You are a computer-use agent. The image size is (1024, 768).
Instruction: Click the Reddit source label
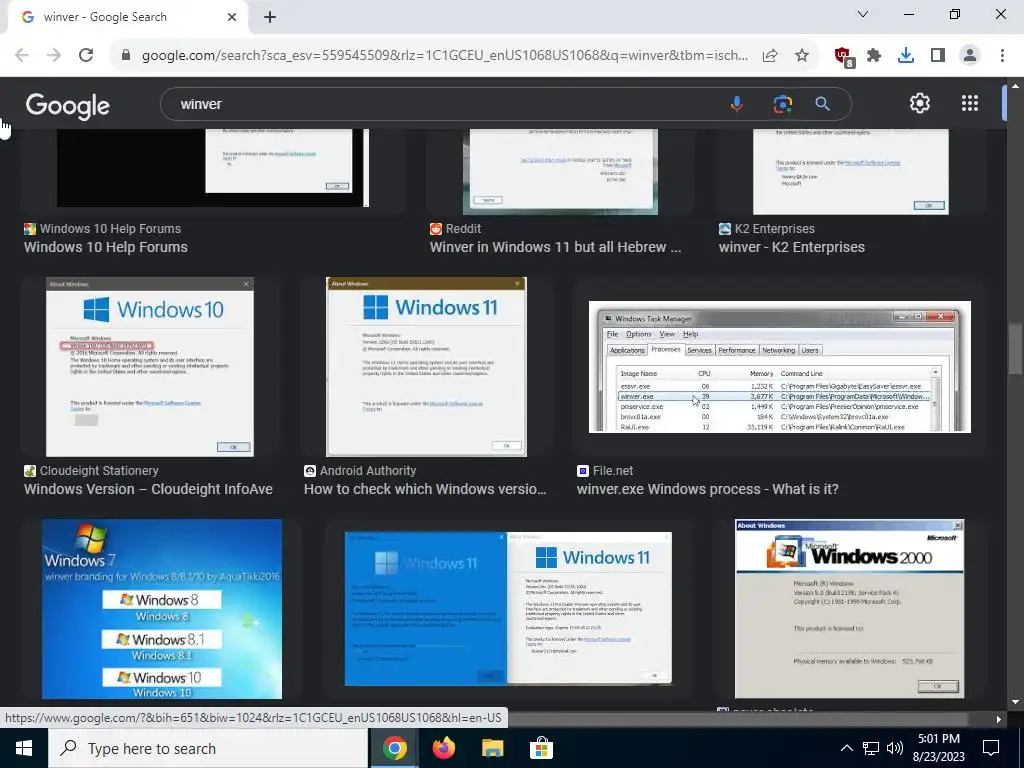[463, 229]
